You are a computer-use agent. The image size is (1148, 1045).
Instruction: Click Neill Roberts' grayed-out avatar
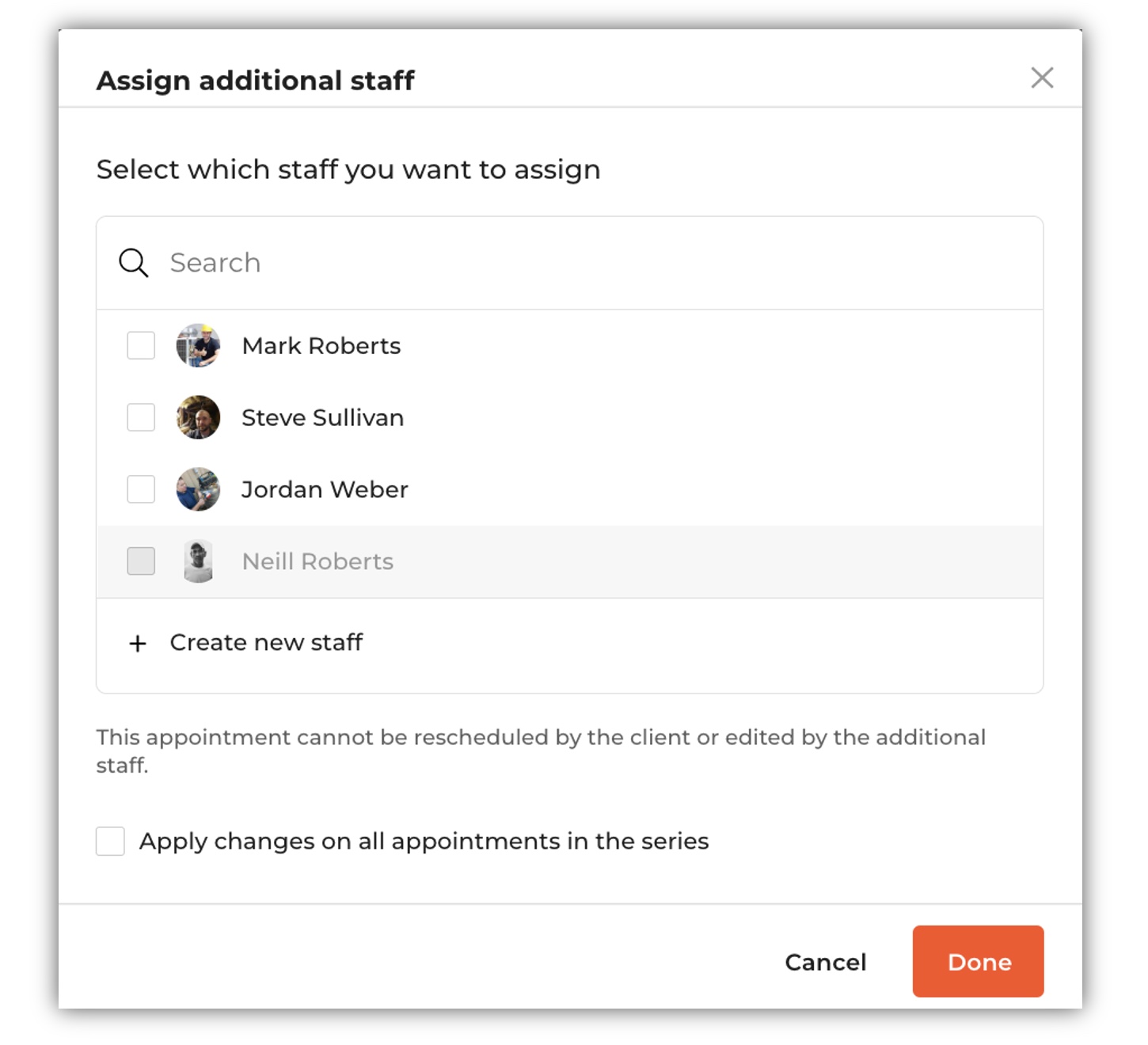coord(198,561)
